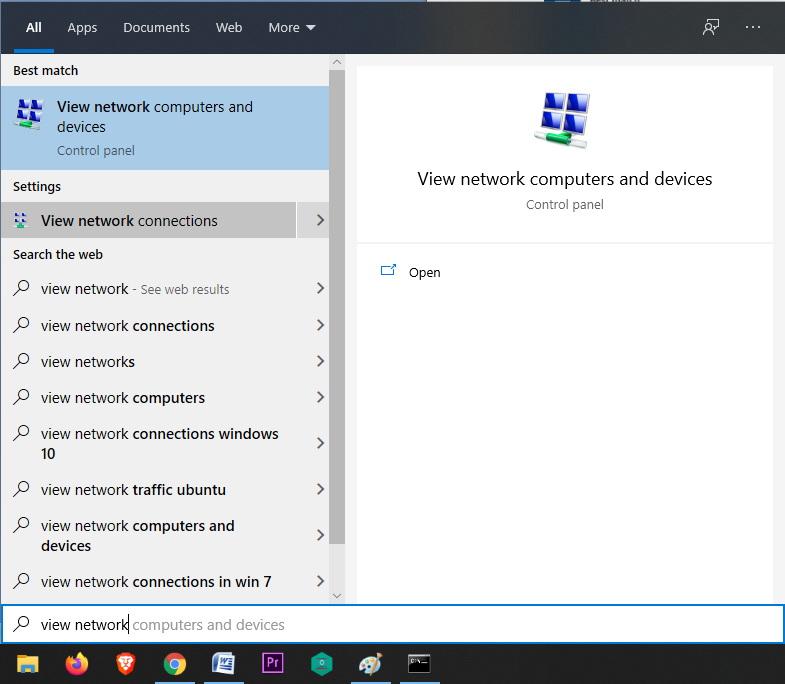Click the large network computers preview icon

[564, 120]
